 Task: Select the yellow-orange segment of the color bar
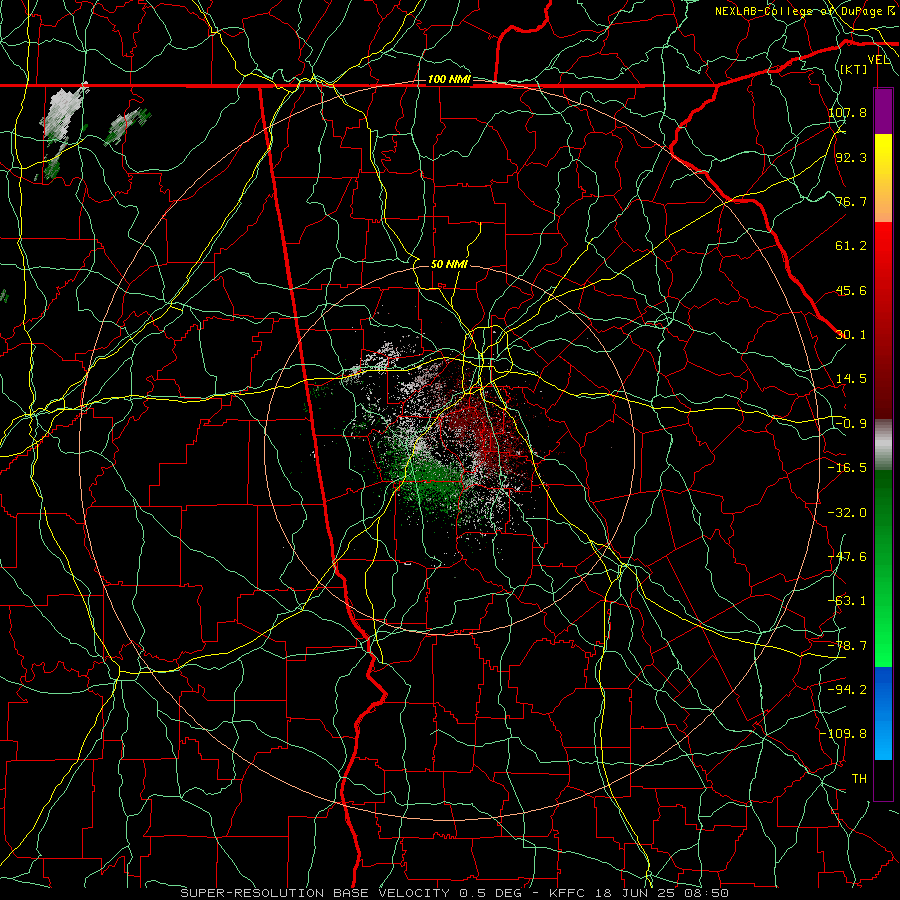883,178
